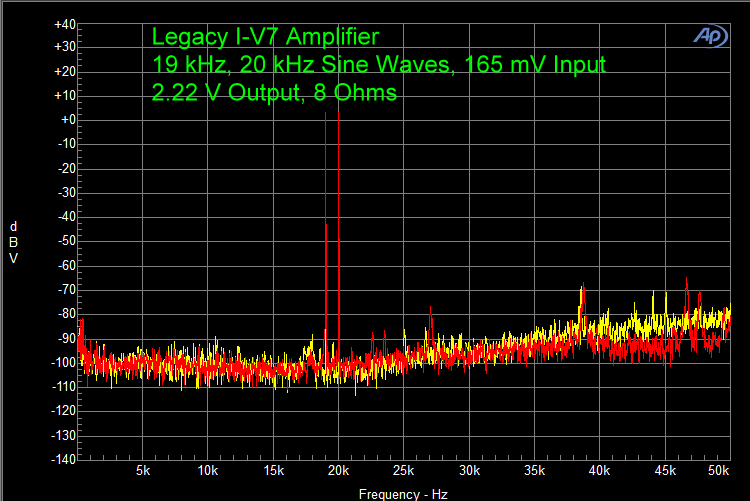Viewport: 750px width, 501px height.
Task: Click the 'Legacy I-V7 Amplifier' title text
Action: click(x=265, y=38)
